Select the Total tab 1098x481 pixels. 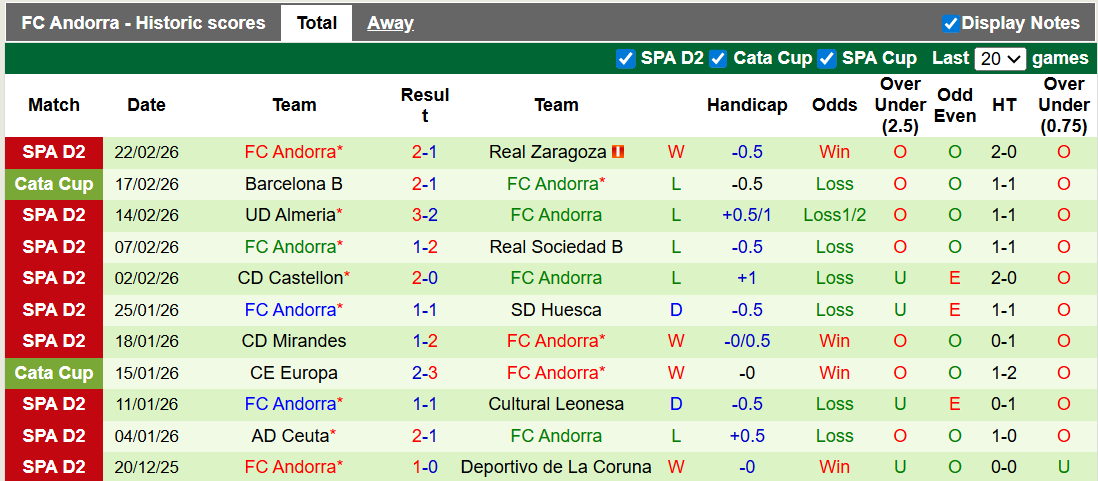pyautogui.click(x=316, y=23)
